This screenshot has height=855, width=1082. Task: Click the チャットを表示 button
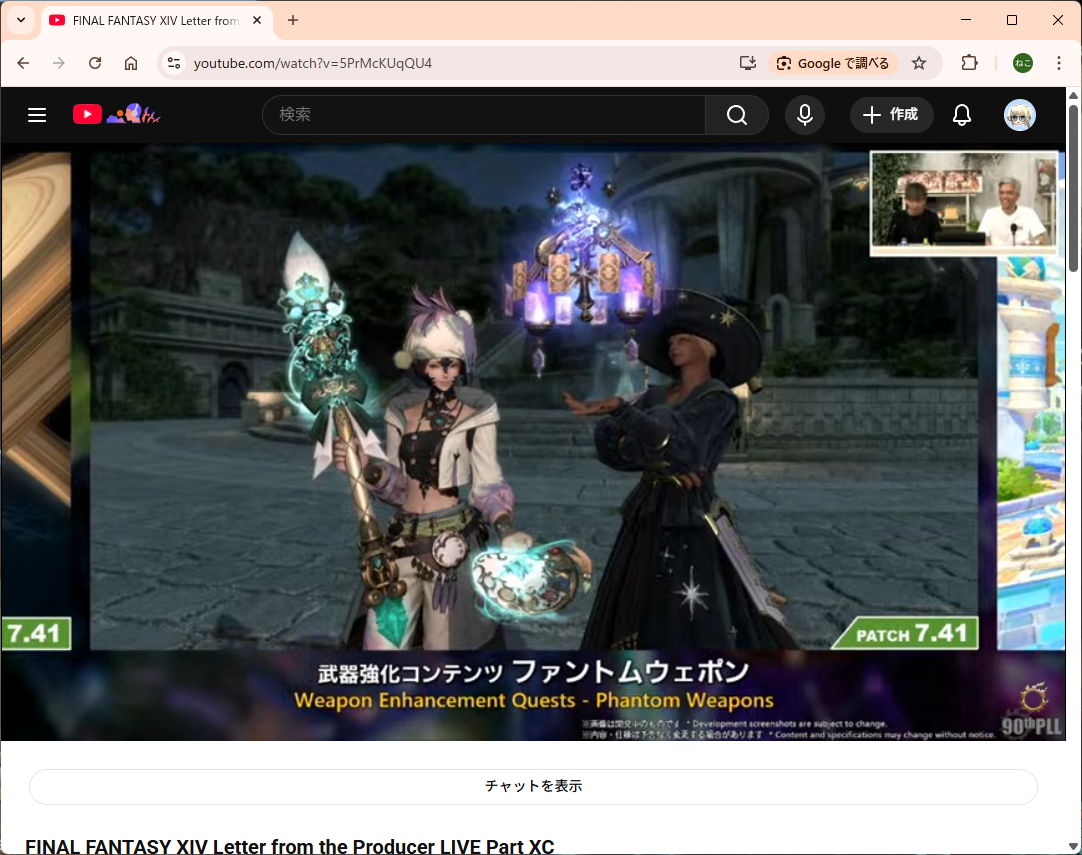[x=533, y=786]
